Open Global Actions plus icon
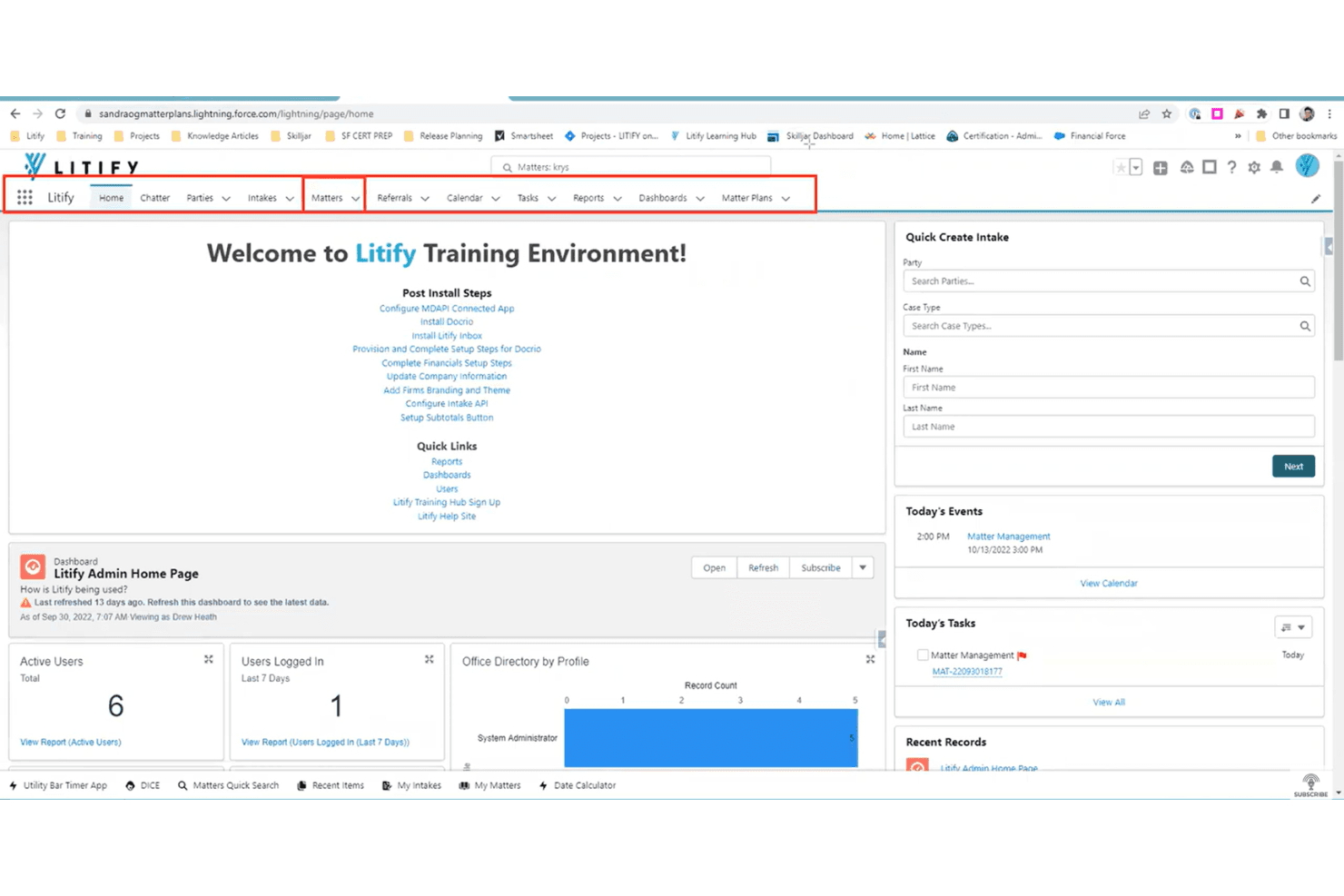This screenshot has width=1344, height=896. tap(1161, 168)
